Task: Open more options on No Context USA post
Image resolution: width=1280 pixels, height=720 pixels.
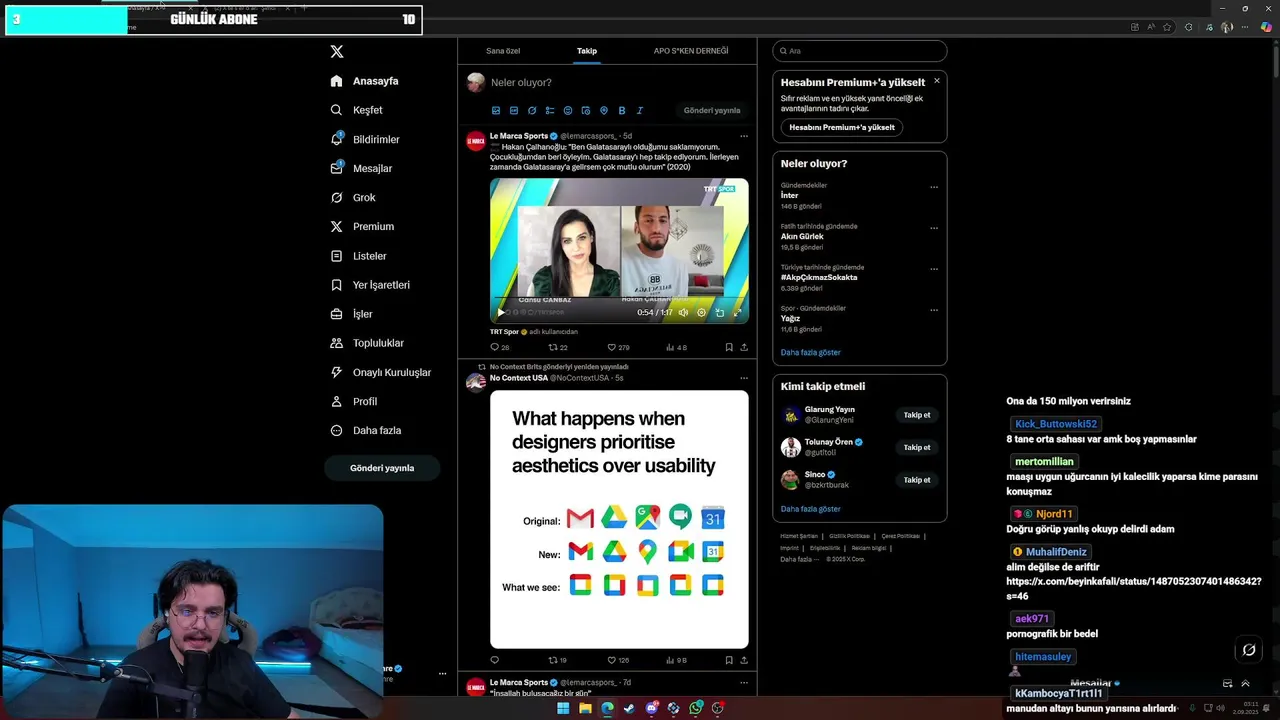Action: (x=743, y=378)
